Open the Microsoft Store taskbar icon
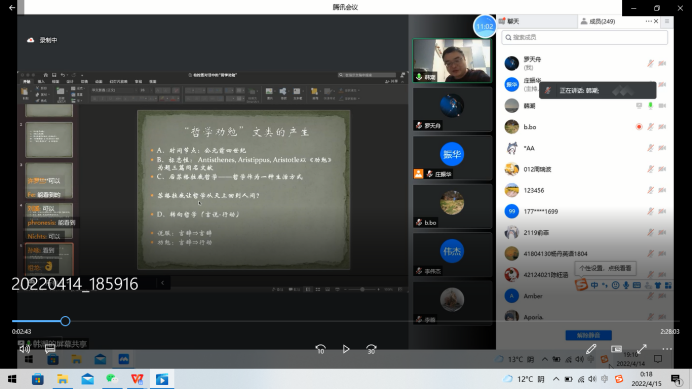 click(x=38, y=379)
